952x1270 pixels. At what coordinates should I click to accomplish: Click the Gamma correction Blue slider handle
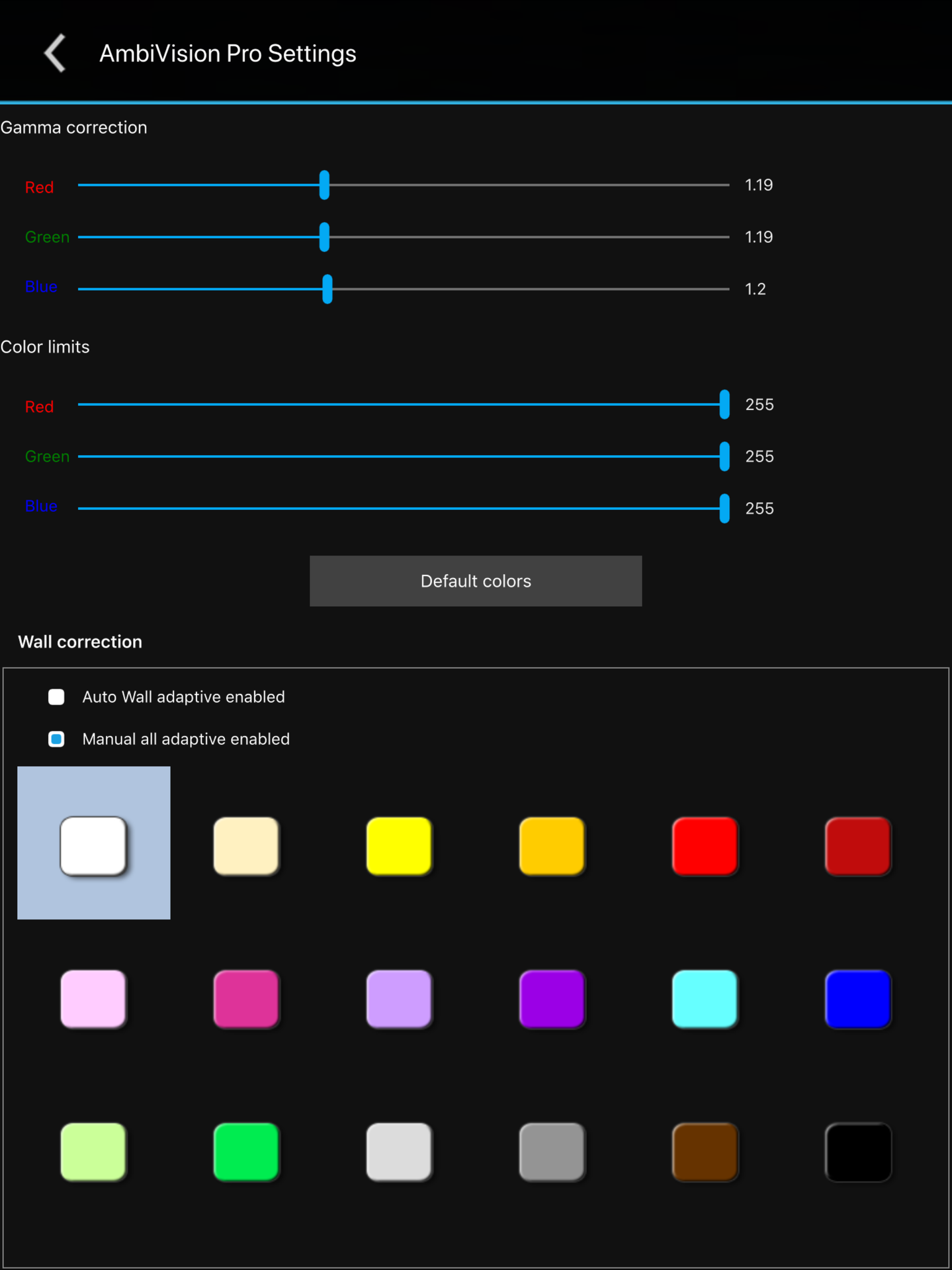(x=327, y=289)
